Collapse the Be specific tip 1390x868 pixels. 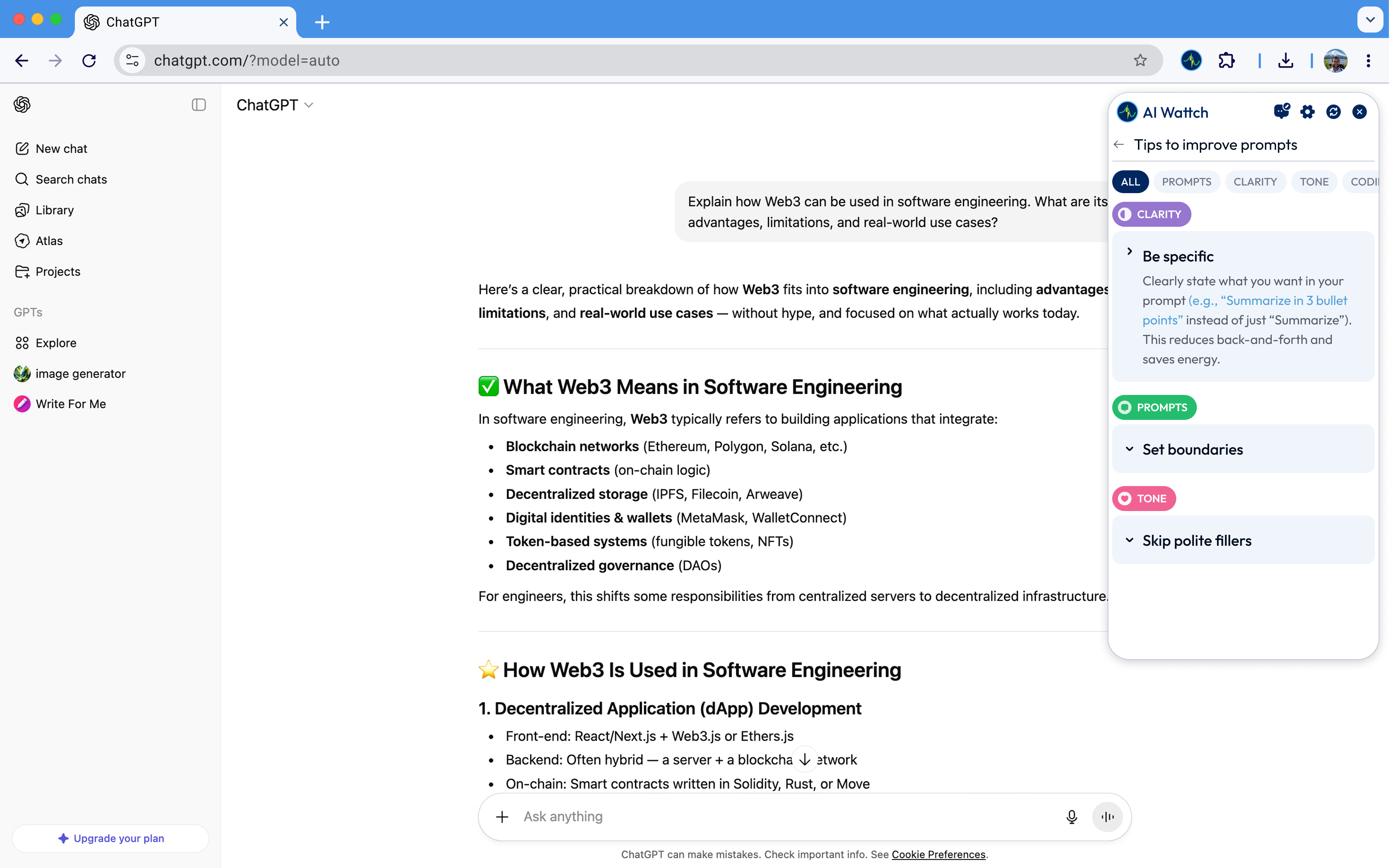tap(1129, 251)
